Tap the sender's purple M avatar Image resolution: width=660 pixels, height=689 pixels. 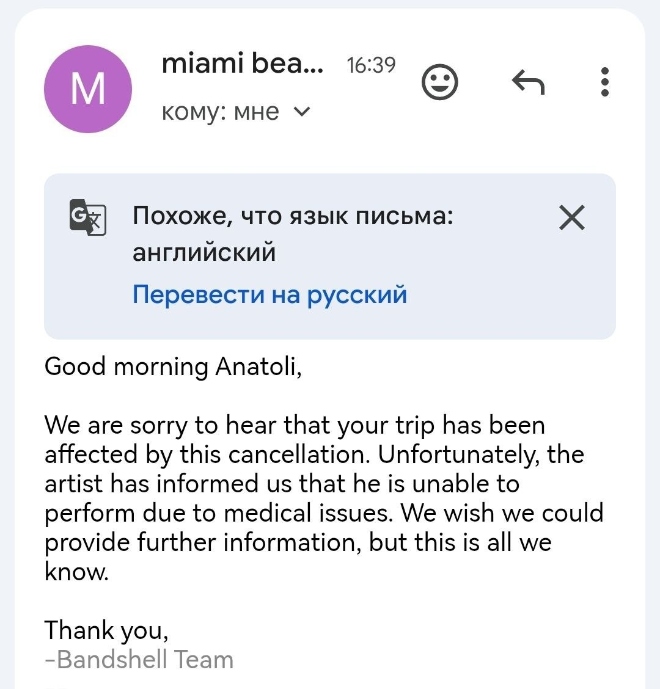point(88,88)
